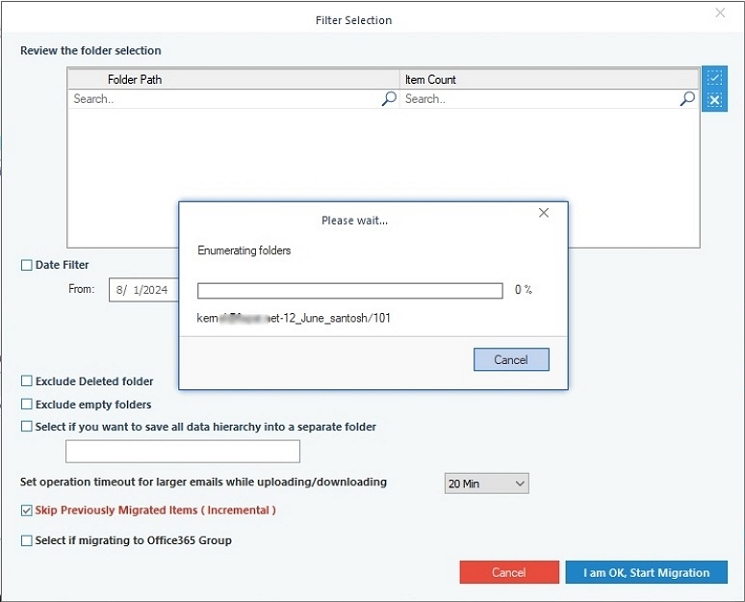Close the Please wait dialog with X
Viewport: 745px width, 602px height.
click(544, 213)
